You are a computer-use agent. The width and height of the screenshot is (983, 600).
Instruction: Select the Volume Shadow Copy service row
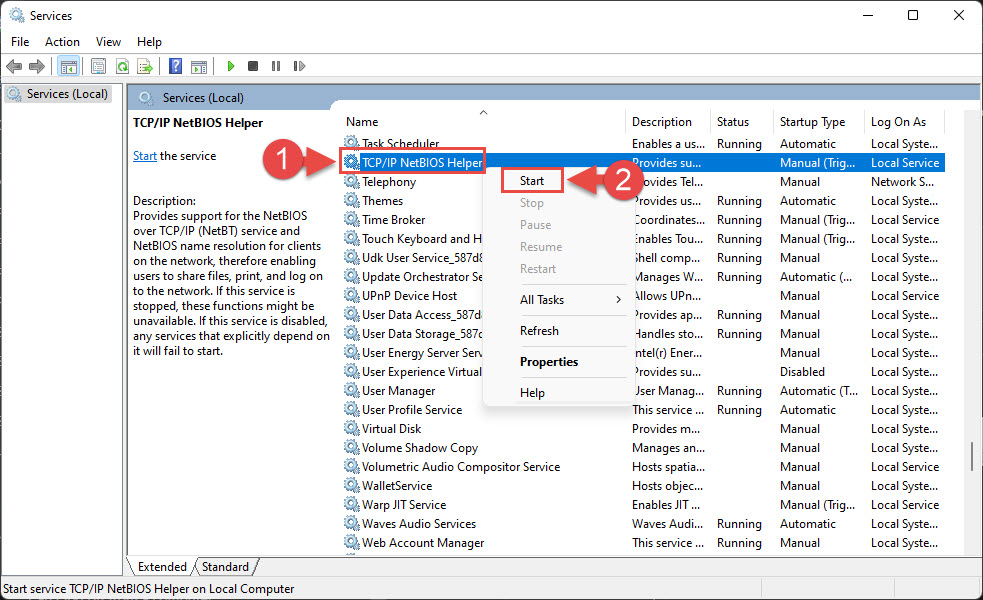point(420,448)
